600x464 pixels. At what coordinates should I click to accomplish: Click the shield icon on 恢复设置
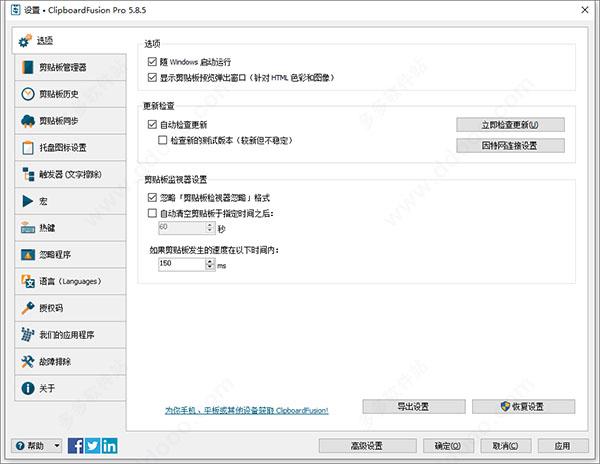(505, 406)
